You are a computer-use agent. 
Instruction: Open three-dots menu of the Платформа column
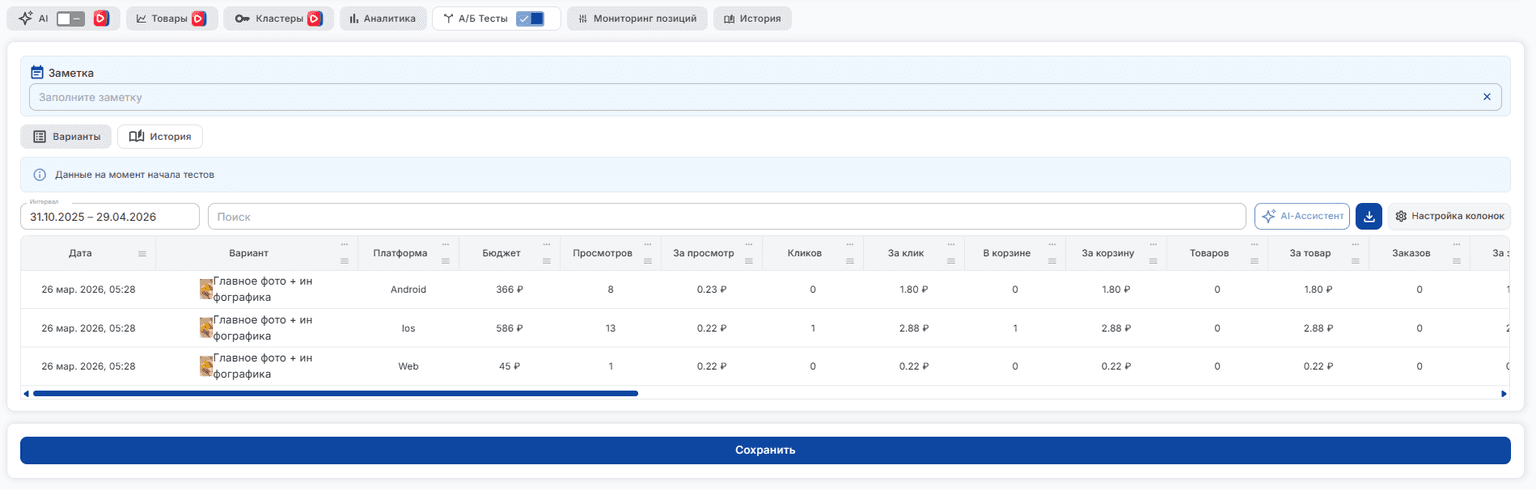click(x=446, y=244)
